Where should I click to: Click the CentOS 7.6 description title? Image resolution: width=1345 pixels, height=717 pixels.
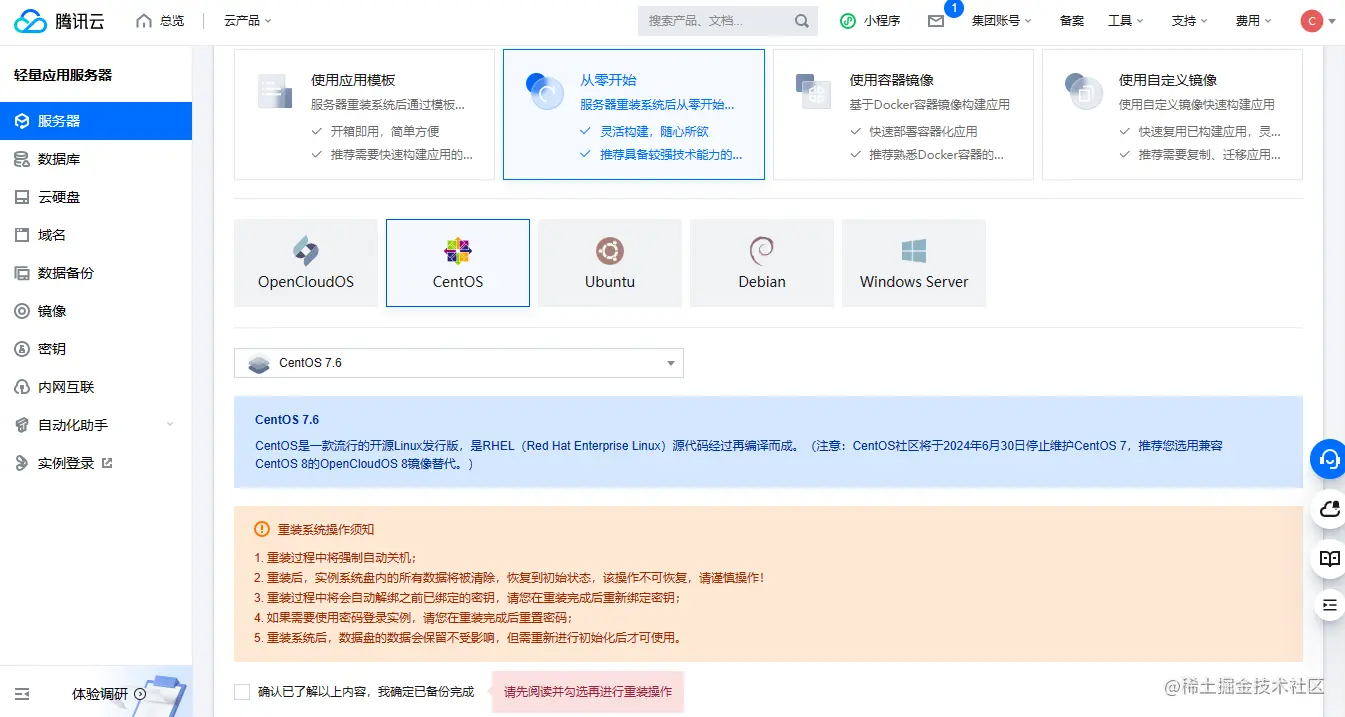tap(287, 420)
